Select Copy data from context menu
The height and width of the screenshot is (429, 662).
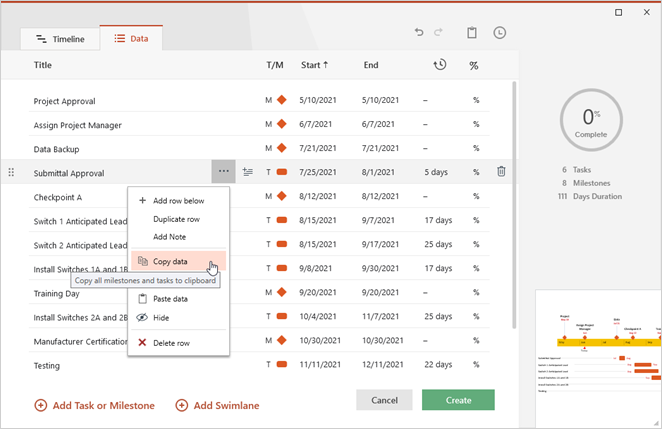coord(169,261)
